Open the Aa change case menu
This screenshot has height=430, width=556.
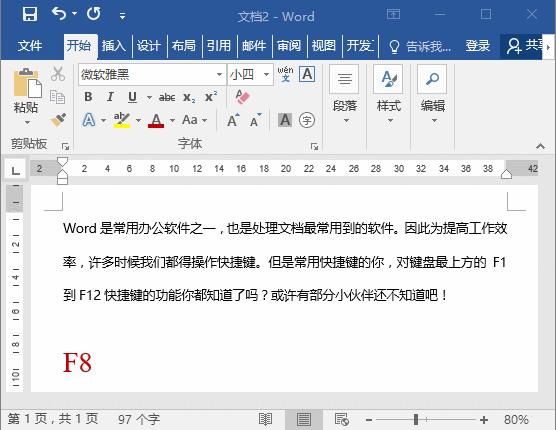click(x=194, y=120)
